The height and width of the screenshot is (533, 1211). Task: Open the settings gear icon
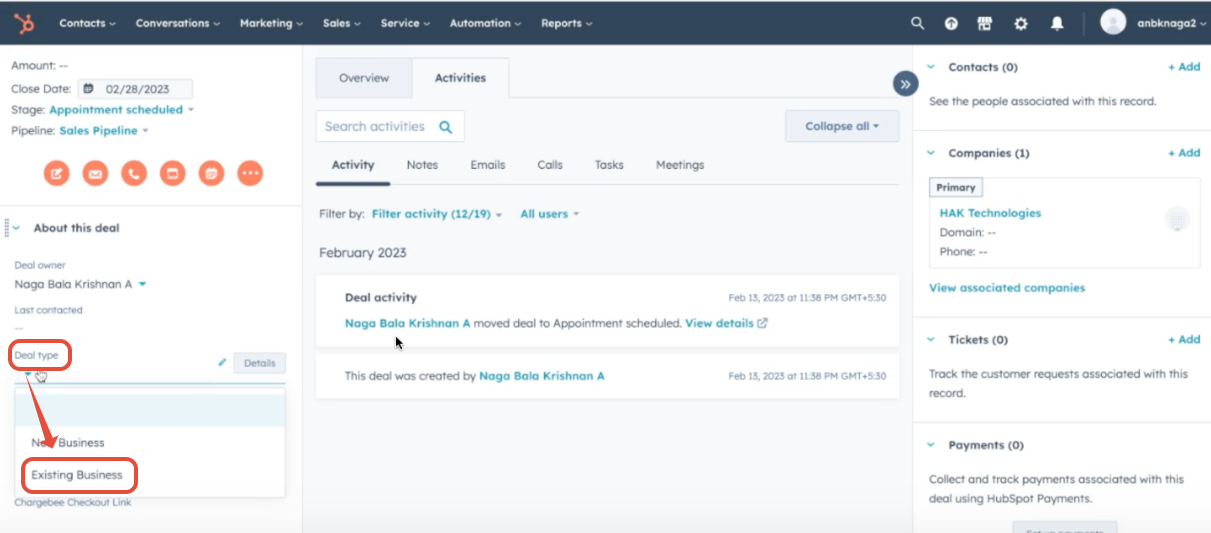[1020, 23]
